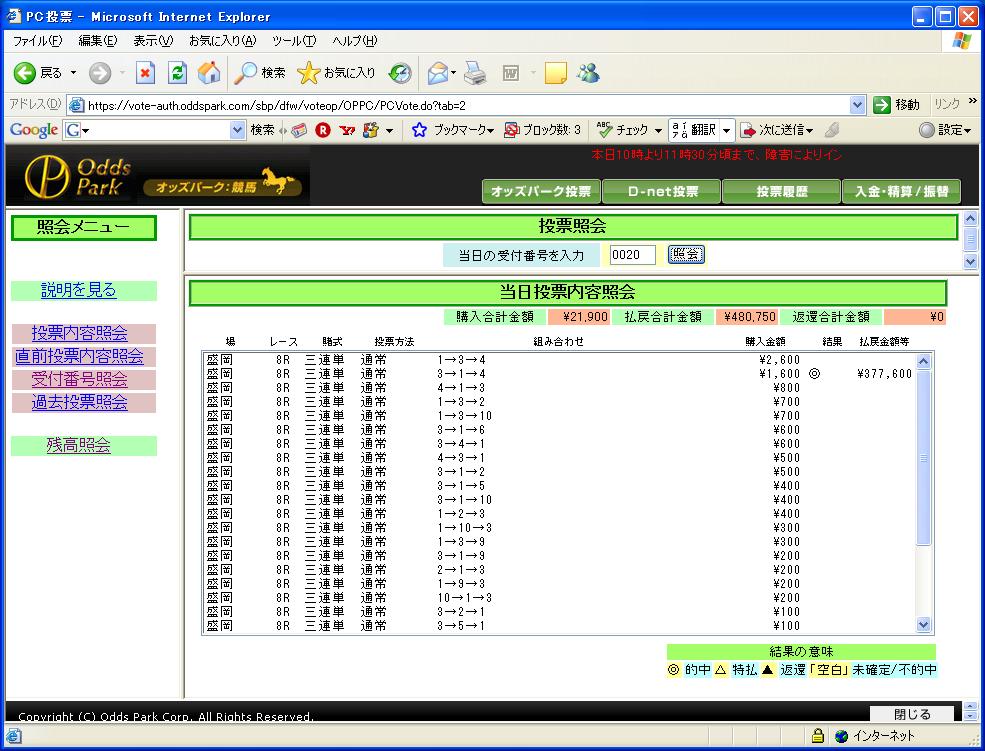The width and height of the screenshot is (985, 751).
Task: Switch to the 入金・精算/振替 tab
Action: click(x=901, y=192)
